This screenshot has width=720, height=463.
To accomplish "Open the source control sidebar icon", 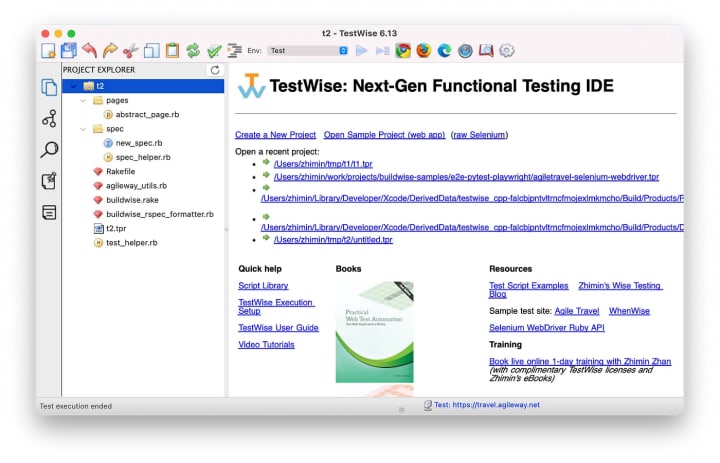I will [x=49, y=119].
